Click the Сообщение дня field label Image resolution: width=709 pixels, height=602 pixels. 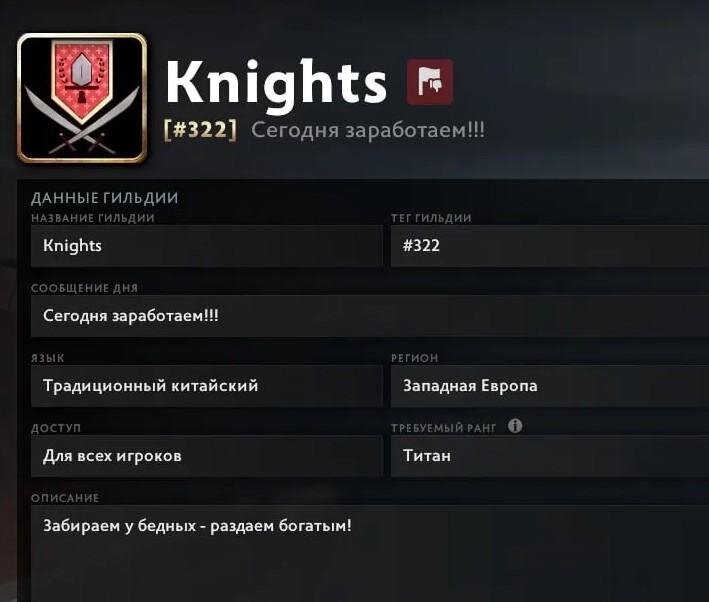coord(85,288)
